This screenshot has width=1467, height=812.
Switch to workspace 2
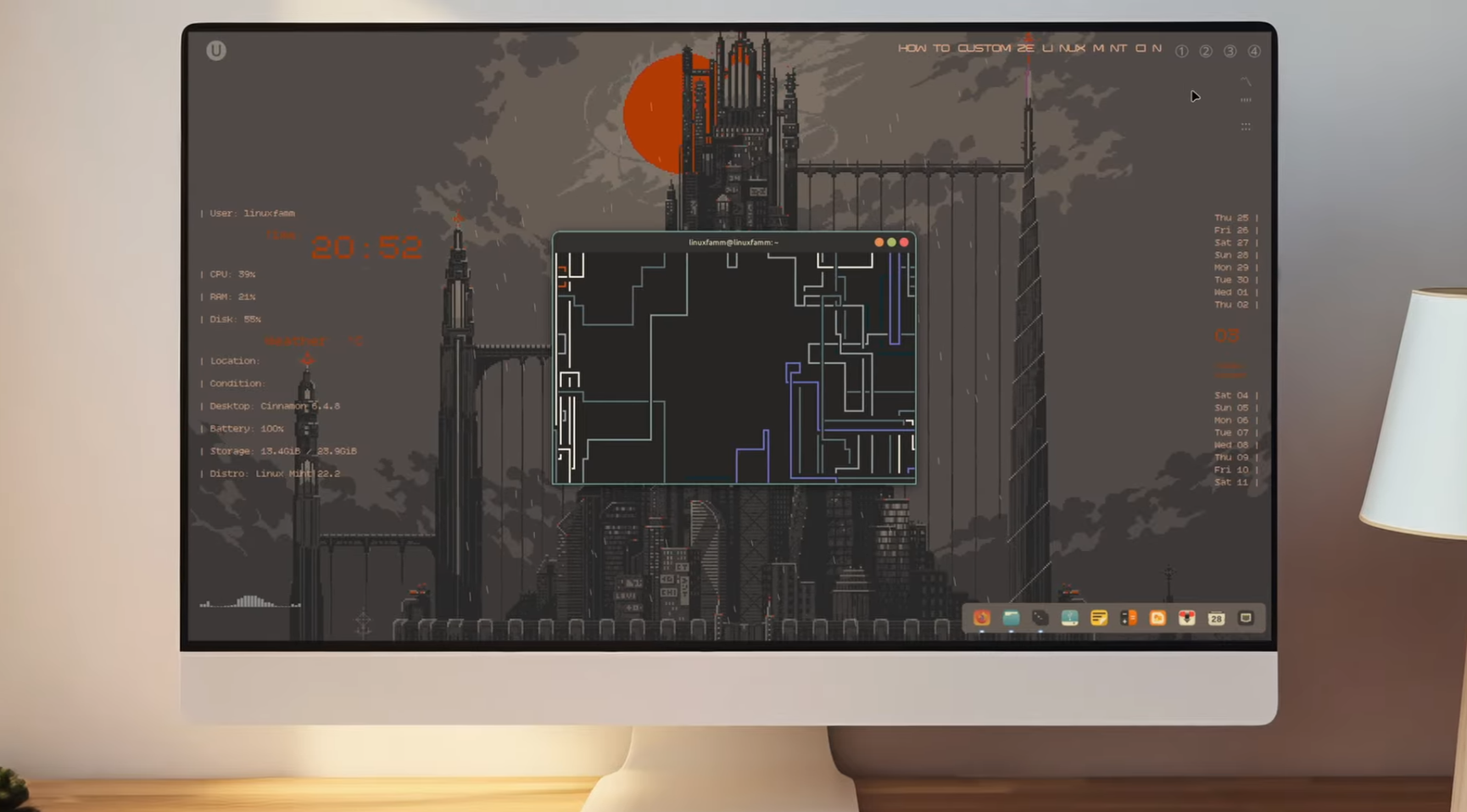point(1206,51)
